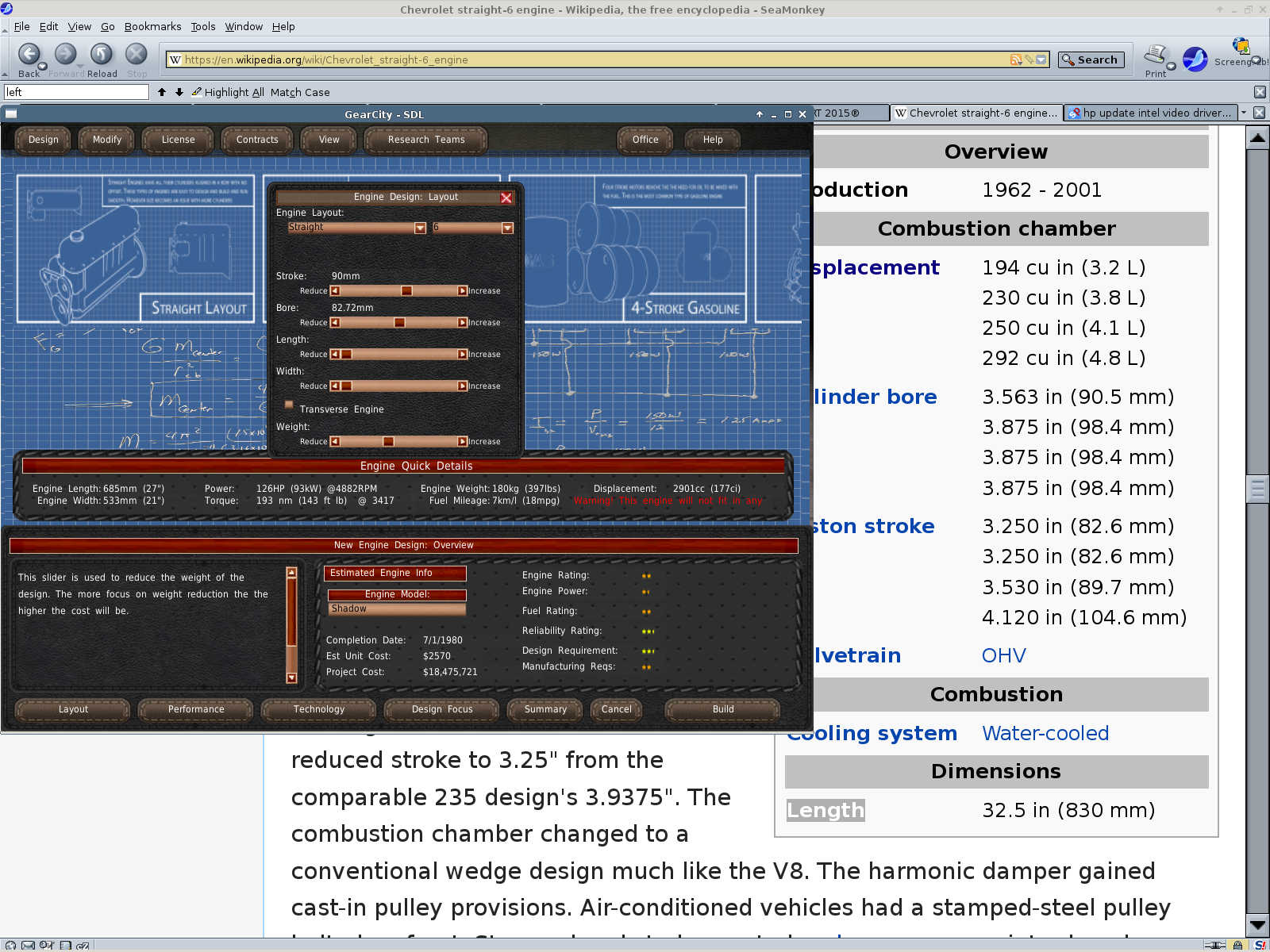Find previous match with up arrow

point(162,92)
